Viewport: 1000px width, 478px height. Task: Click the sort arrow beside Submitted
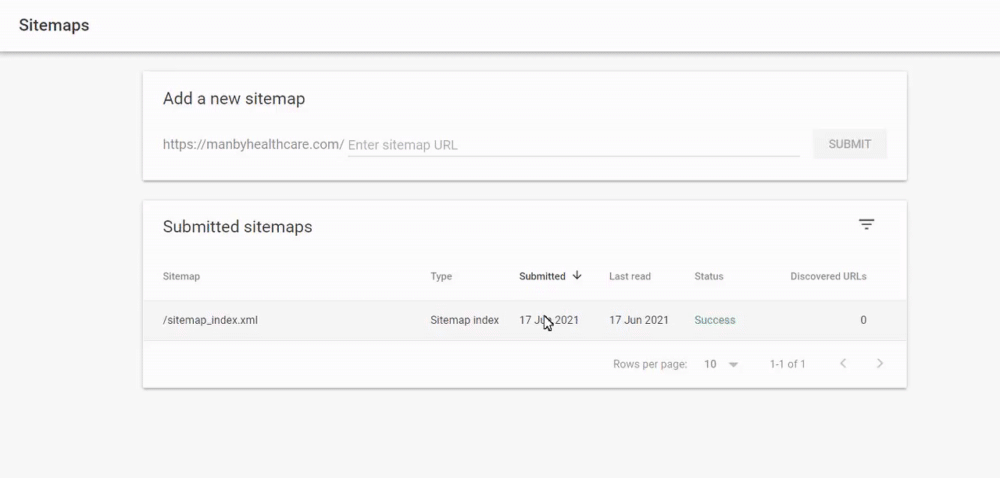(x=577, y=276)
